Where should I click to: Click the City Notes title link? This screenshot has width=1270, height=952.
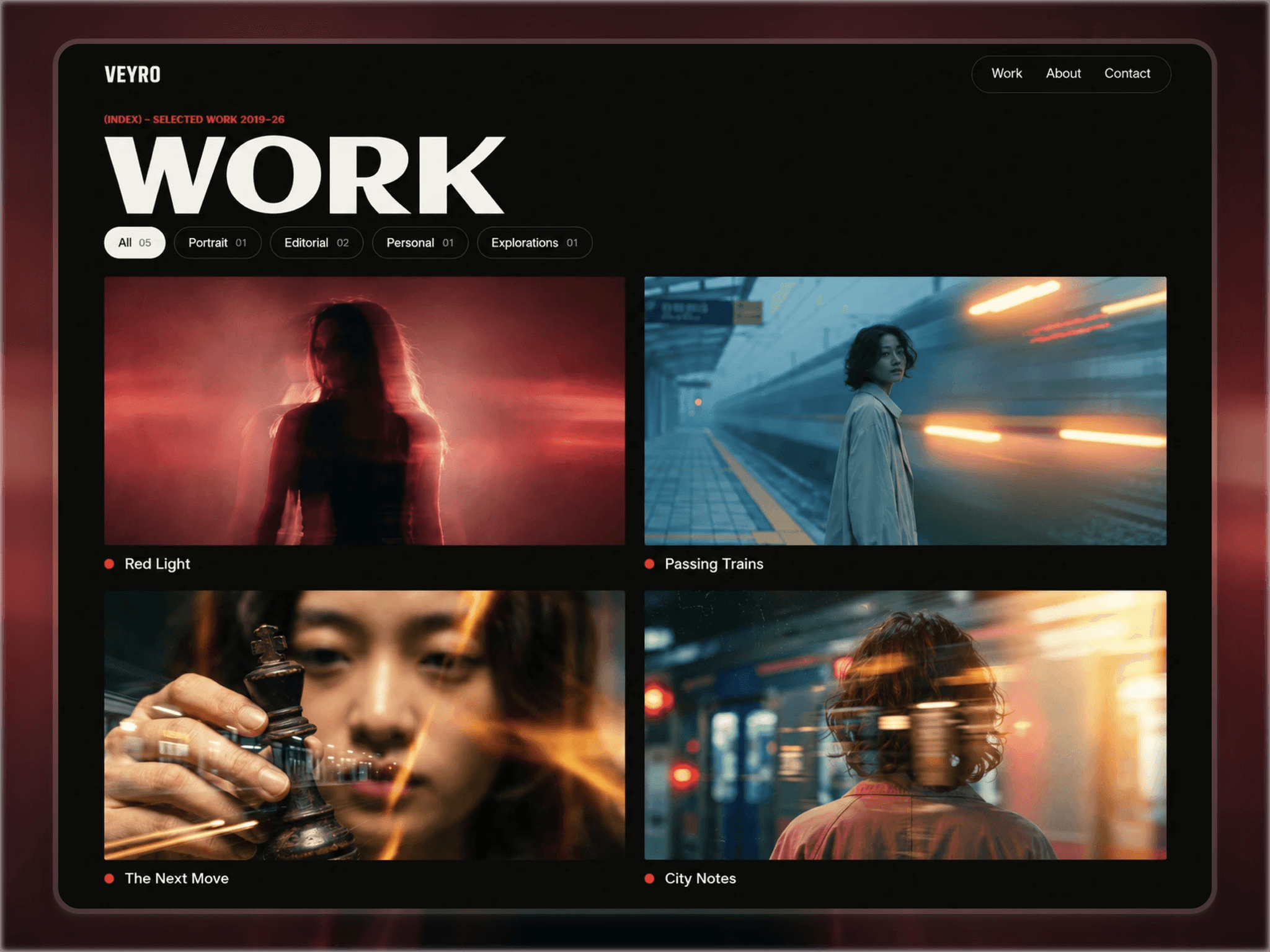click(x=700, y=878)
